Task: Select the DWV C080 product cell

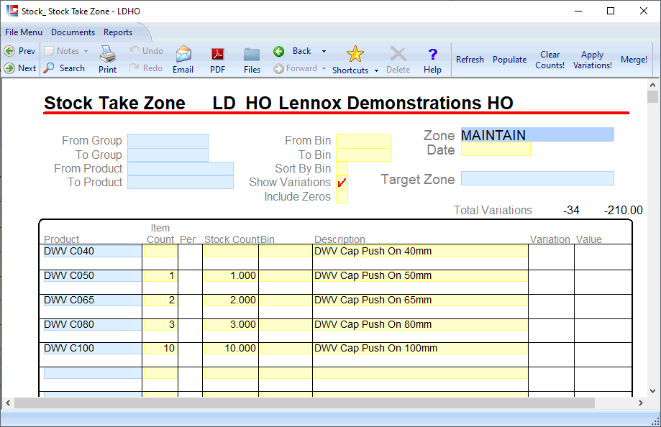Action: pyautogui.click(x=92, y=325)
